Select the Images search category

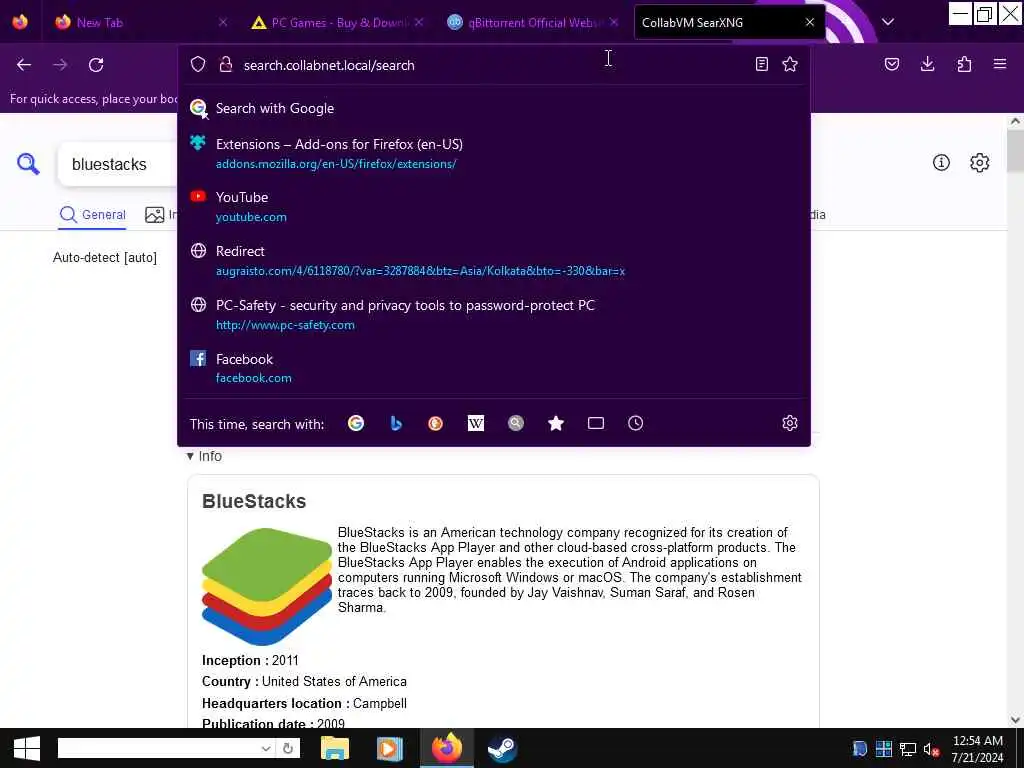tap(162, 214)
